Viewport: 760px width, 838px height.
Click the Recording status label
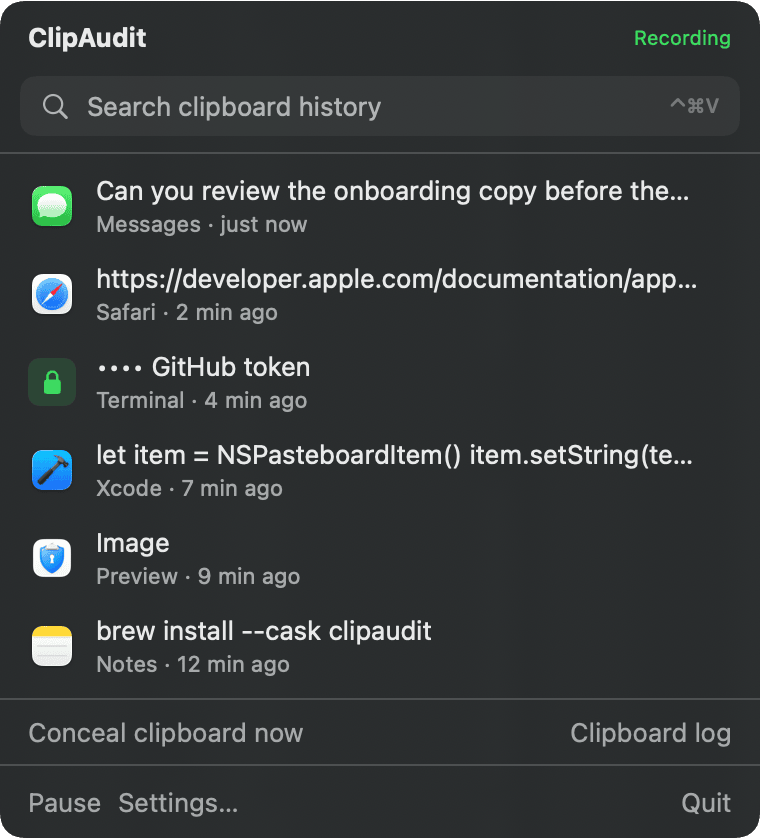tap(682, 38)
